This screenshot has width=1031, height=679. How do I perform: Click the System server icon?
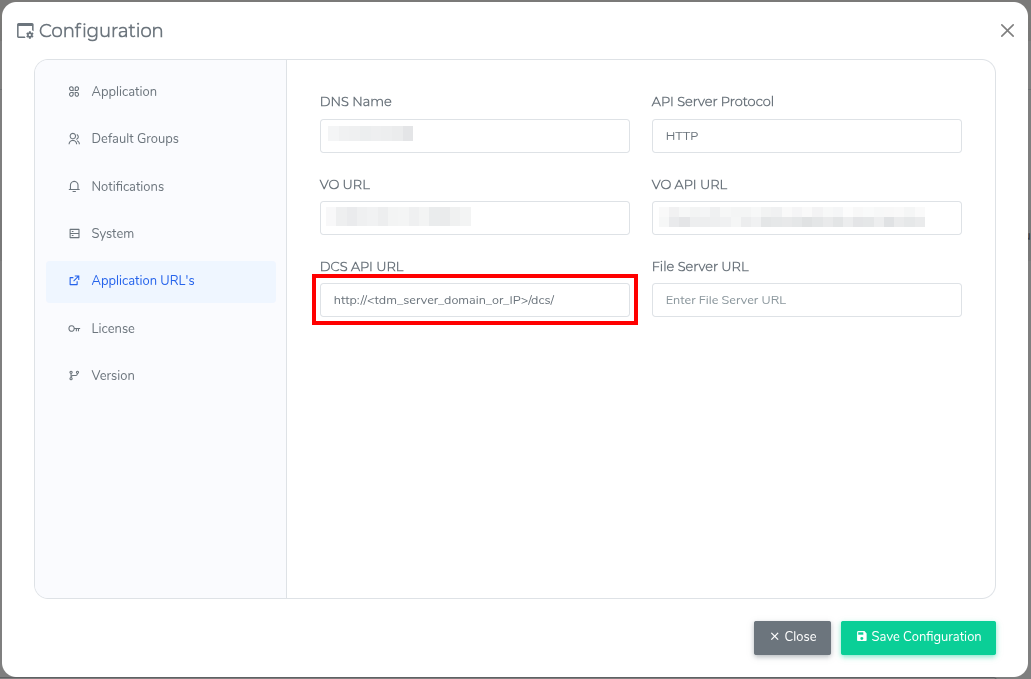click(x=74, y=233)
